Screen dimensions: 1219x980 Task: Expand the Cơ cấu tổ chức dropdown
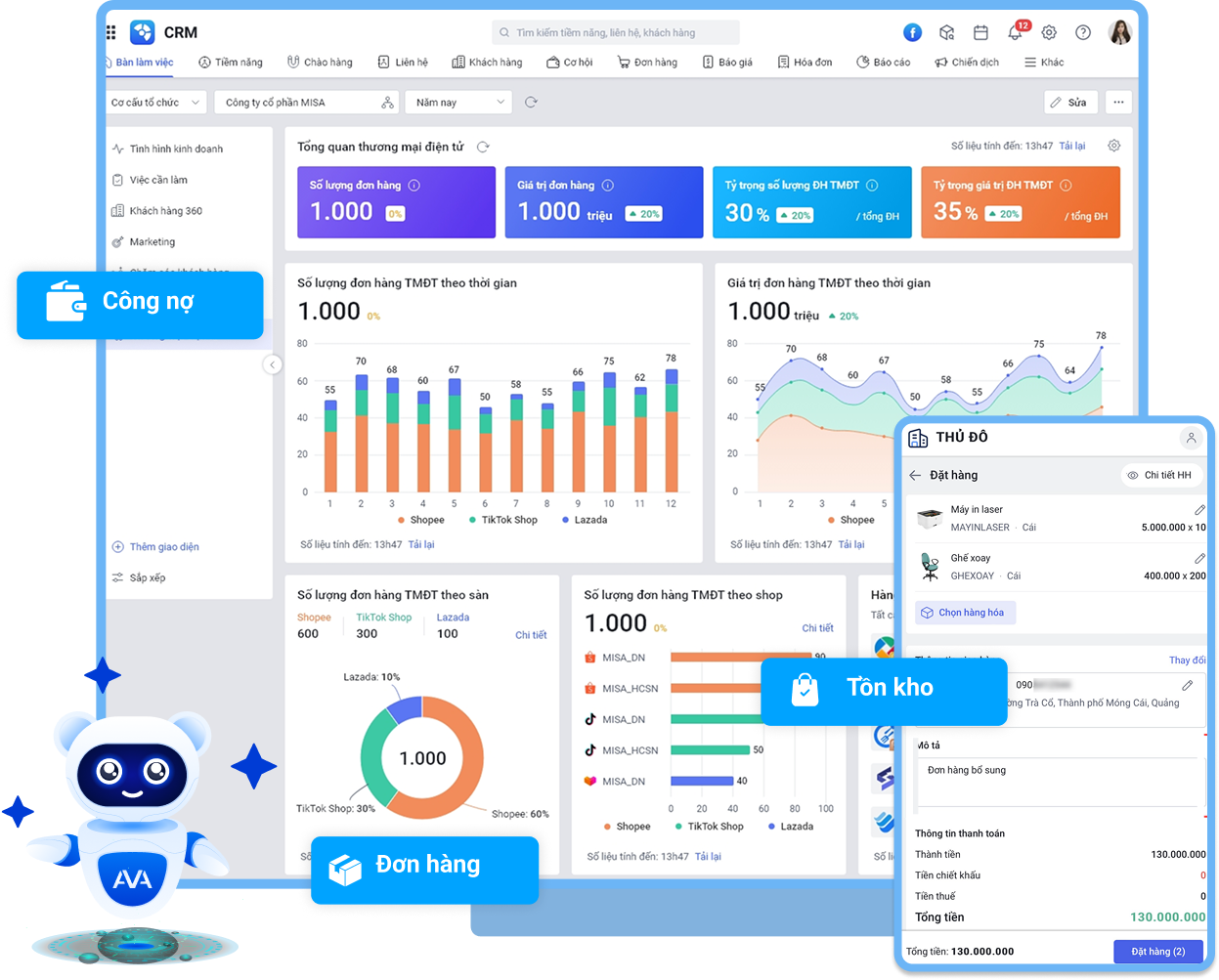coord(155,102)
